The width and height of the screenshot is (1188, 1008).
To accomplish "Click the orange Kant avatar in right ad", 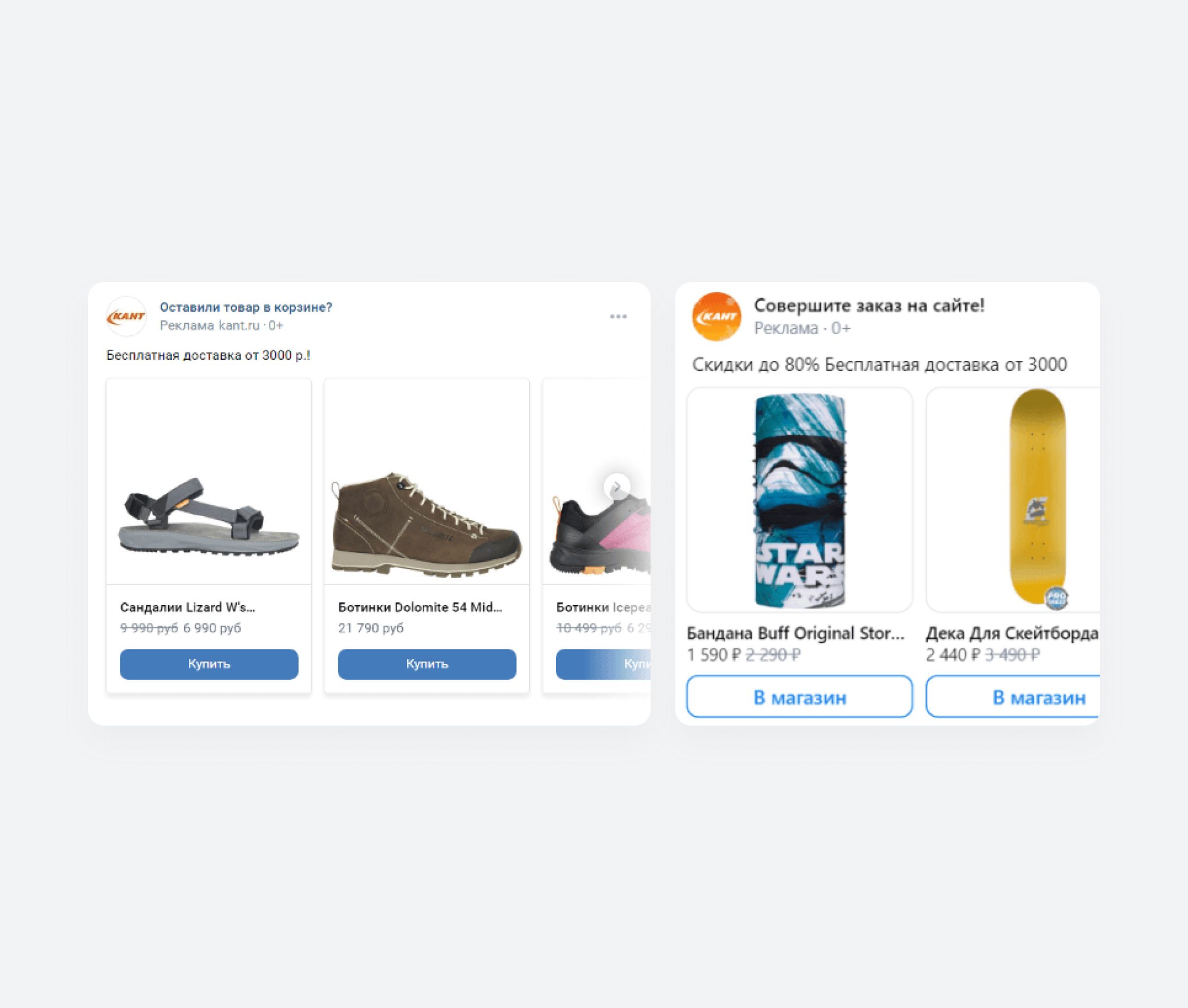I will (716, 317).
